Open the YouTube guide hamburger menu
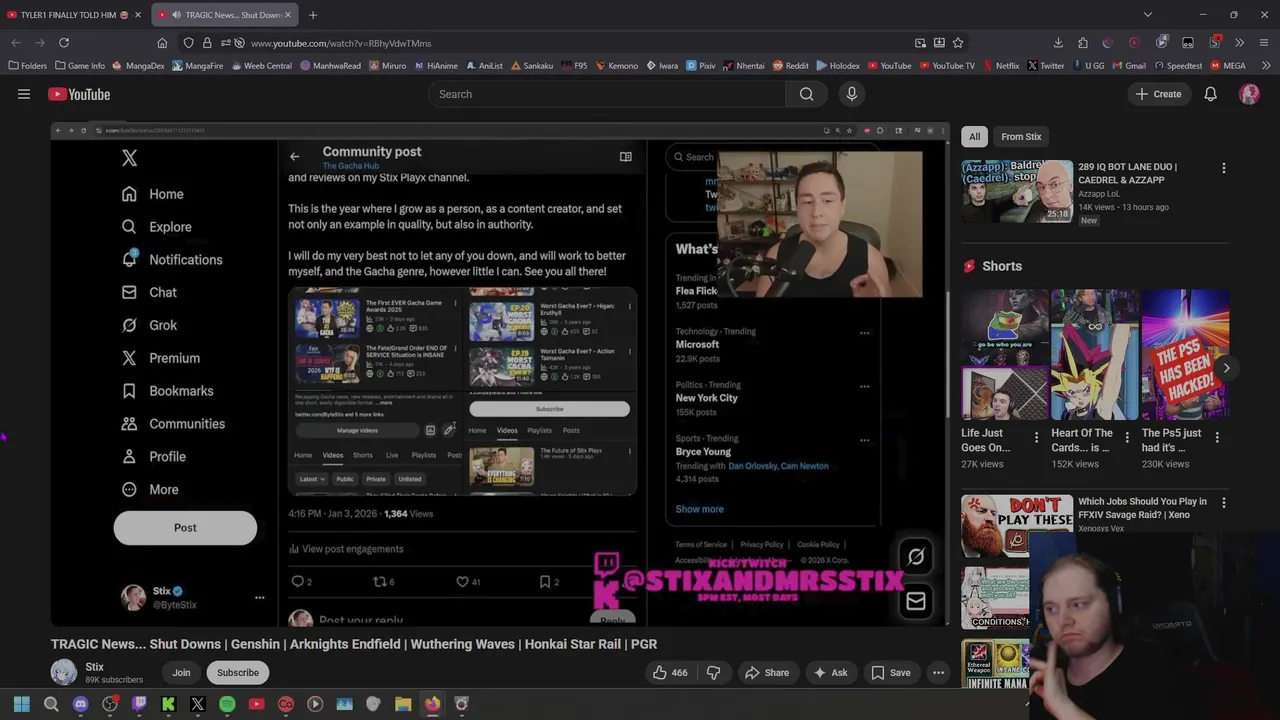The width and height of the screenshot is (1280, 720). [24, 94]
